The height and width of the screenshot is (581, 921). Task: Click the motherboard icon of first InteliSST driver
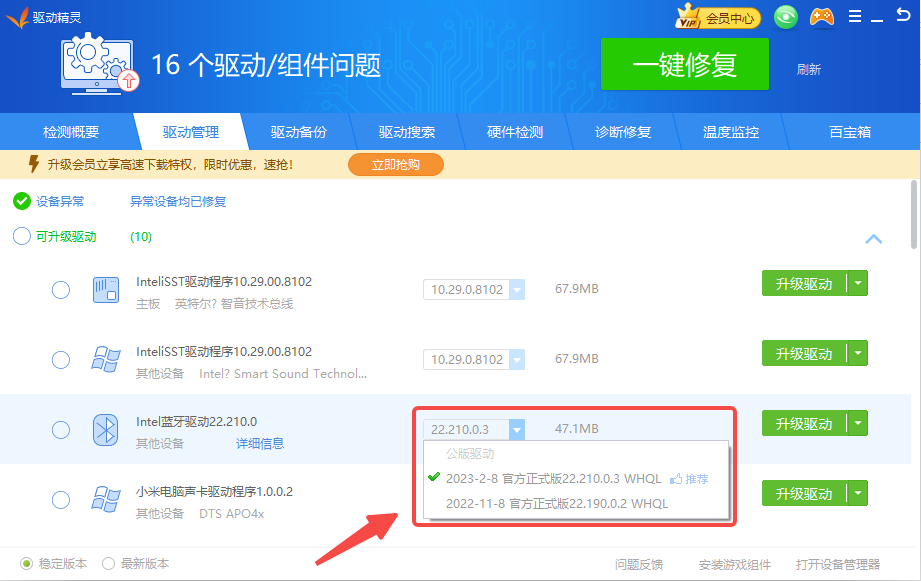[x=106, y=290]
